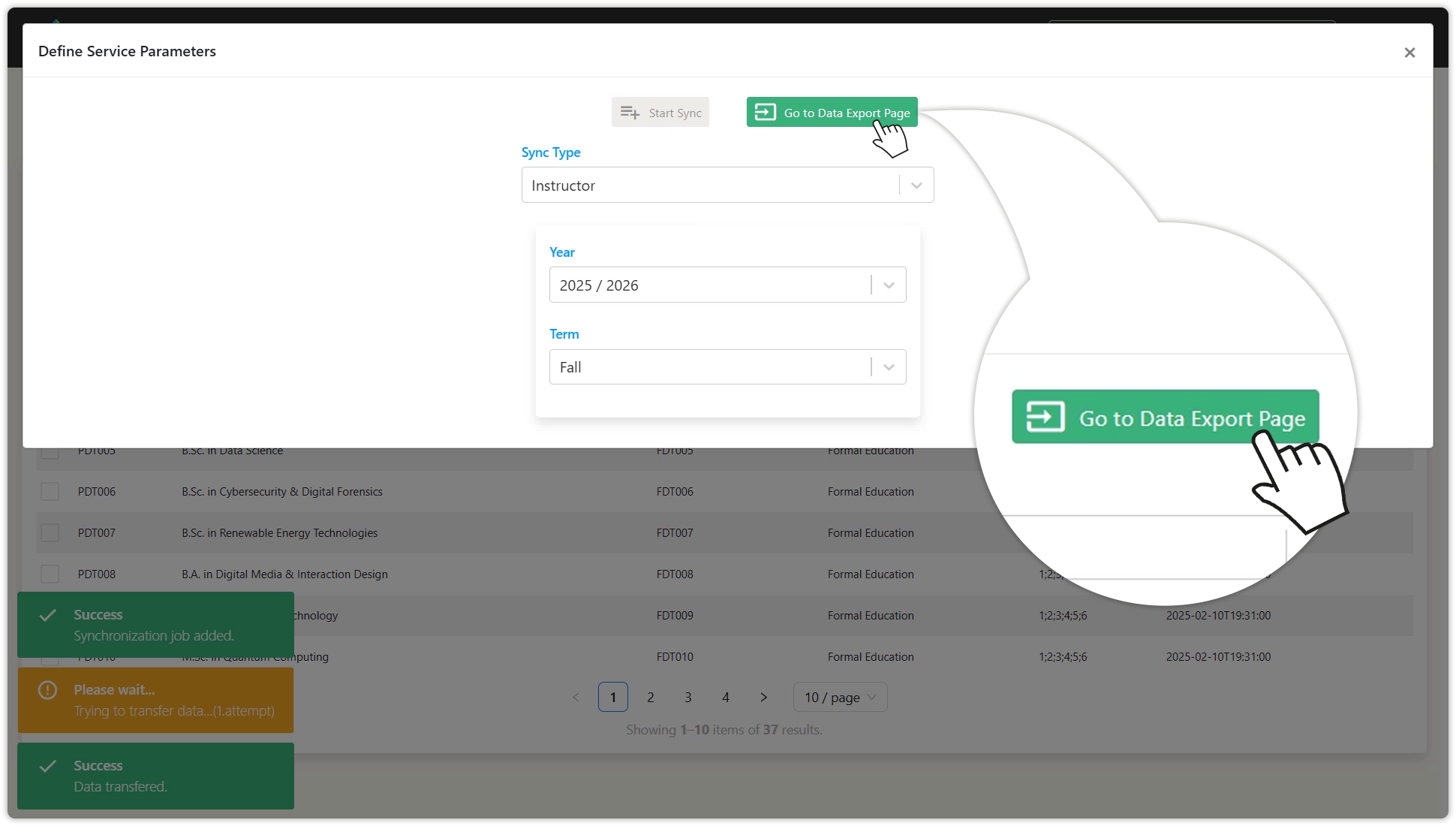Image resolution: width=1456 pixels, height=826 pixels.
Task: Click the next page arrow icon
Action: click(763, 698)
